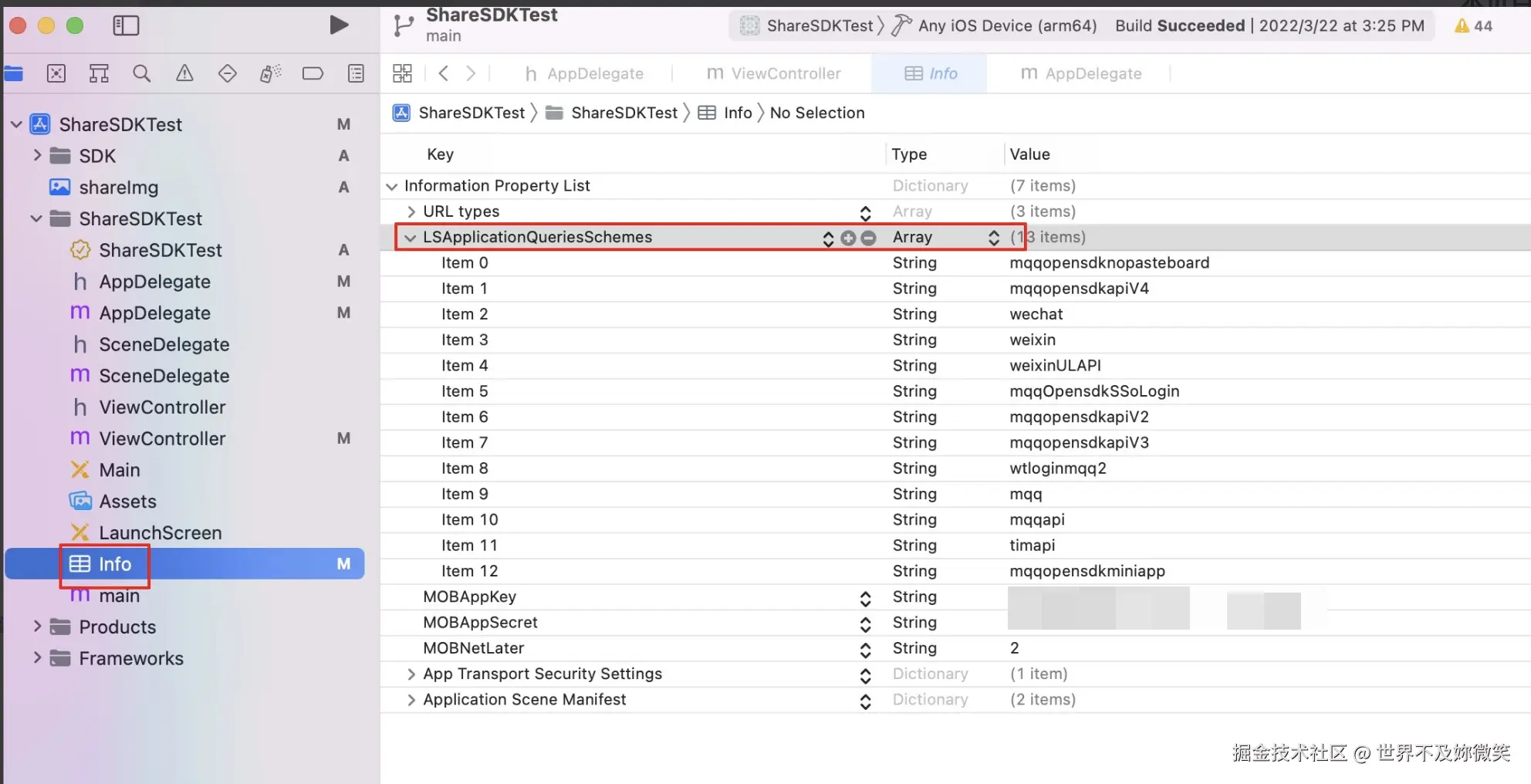Open key stepper for MOBAppKey
Screen dimensions: 1531x784
tap(866, 598)
